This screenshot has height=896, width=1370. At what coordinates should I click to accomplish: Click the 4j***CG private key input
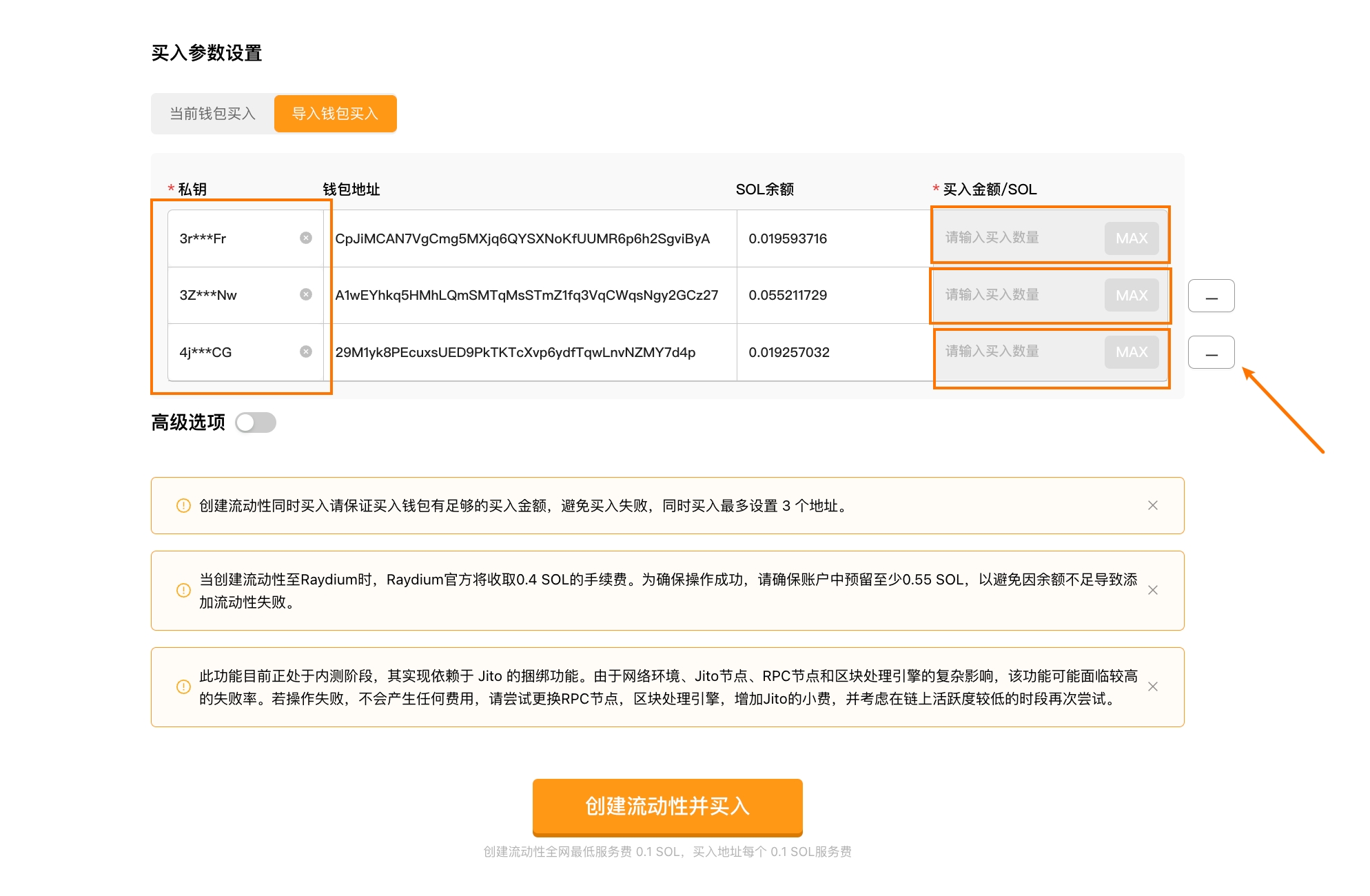tap(234, 352)
